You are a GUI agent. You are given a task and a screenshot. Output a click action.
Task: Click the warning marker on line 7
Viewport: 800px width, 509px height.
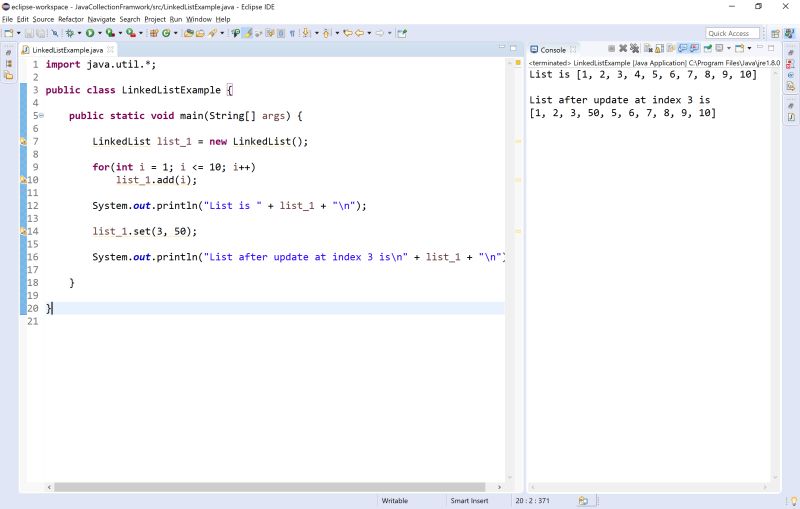(23, 141)
